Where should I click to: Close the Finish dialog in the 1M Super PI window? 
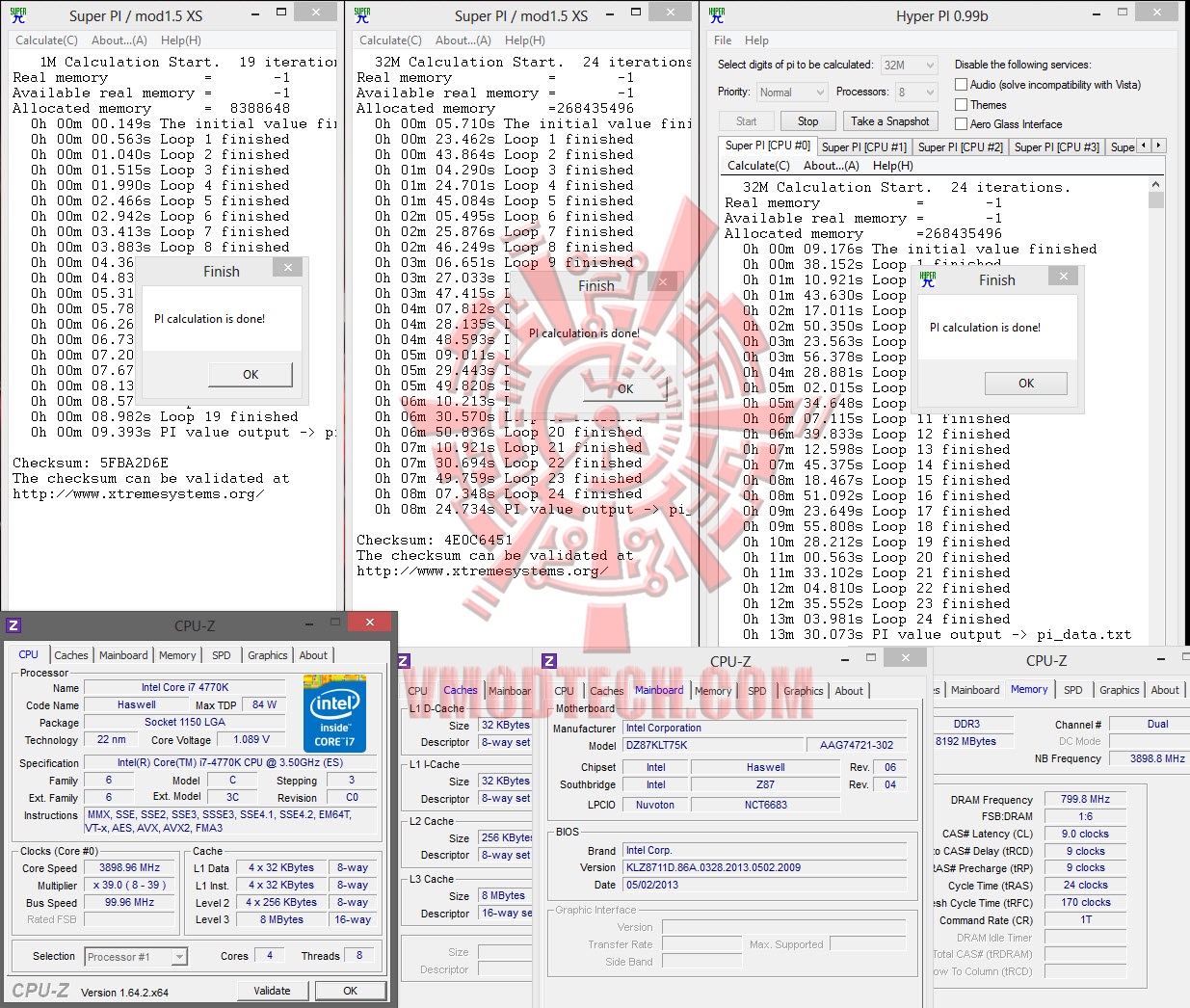[288, 268]
